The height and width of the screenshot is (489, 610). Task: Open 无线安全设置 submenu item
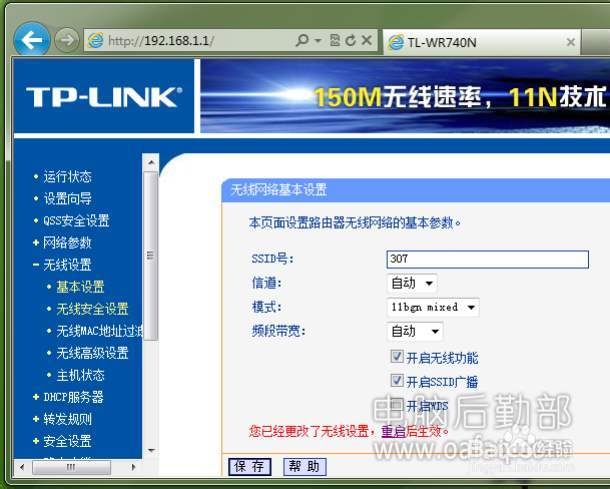point(92,309)
